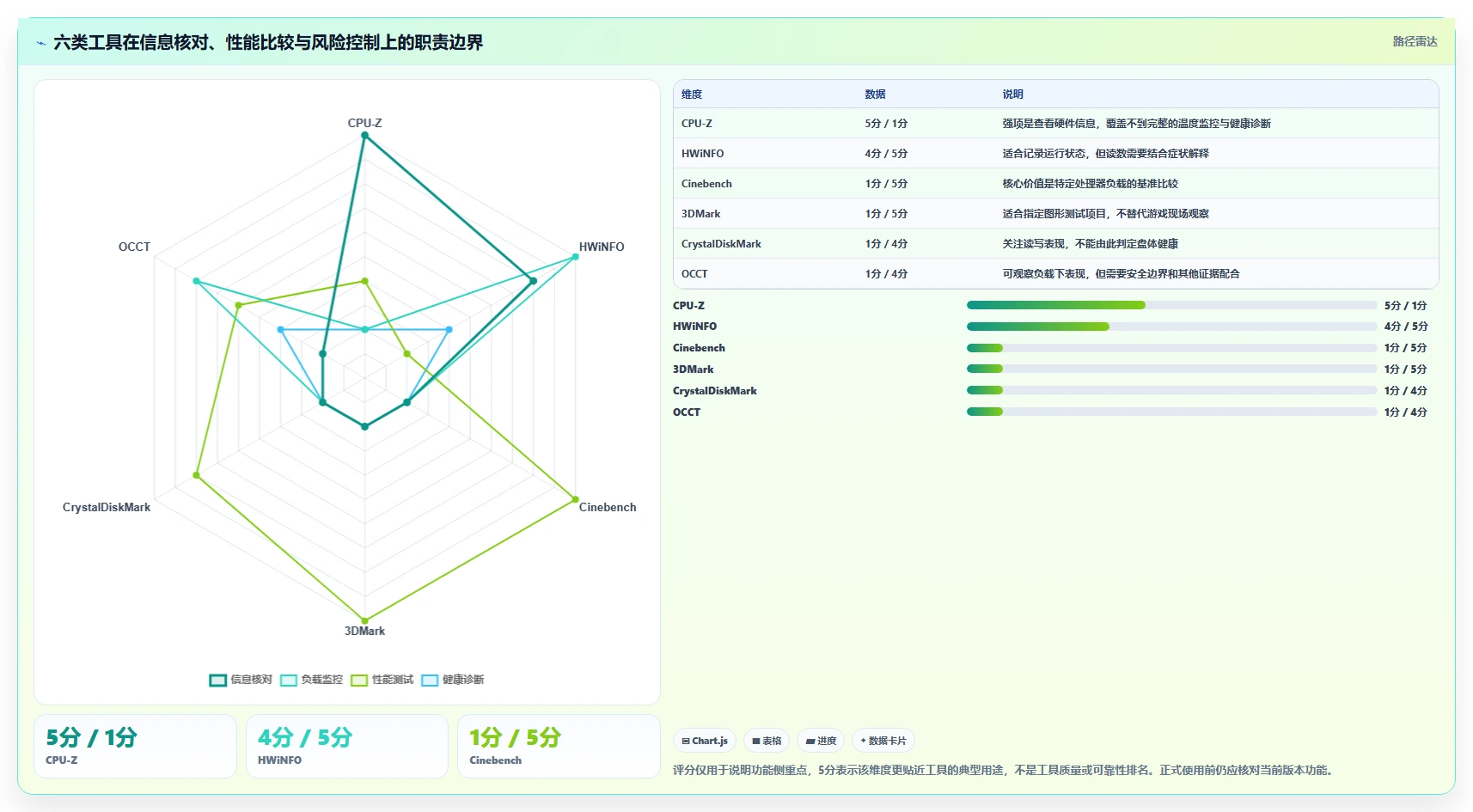Click the CrystalDiskMark progress bar

1171,390
